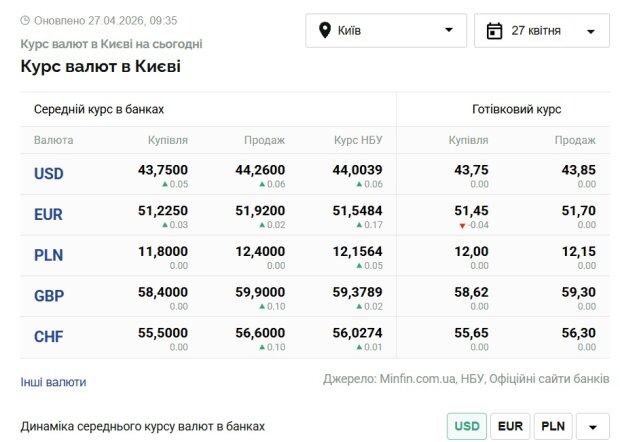Click the red down arrow under EUR cash rate
This screenshot has width=620, height=442.
462,226
